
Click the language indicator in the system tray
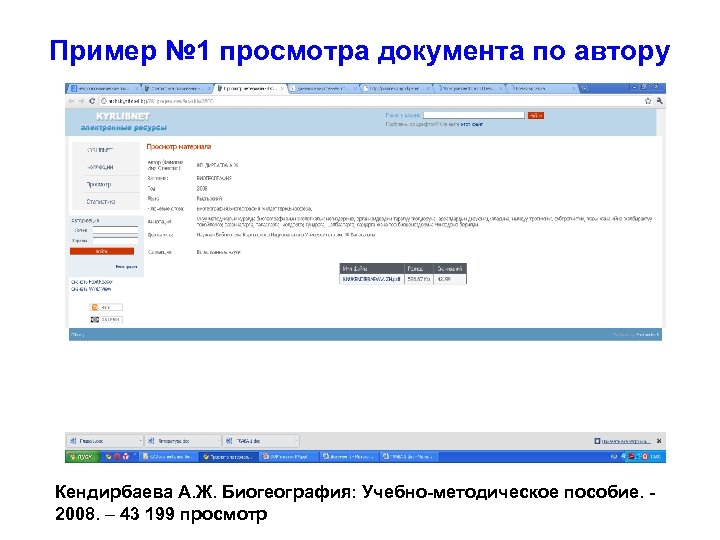[614, 456]
